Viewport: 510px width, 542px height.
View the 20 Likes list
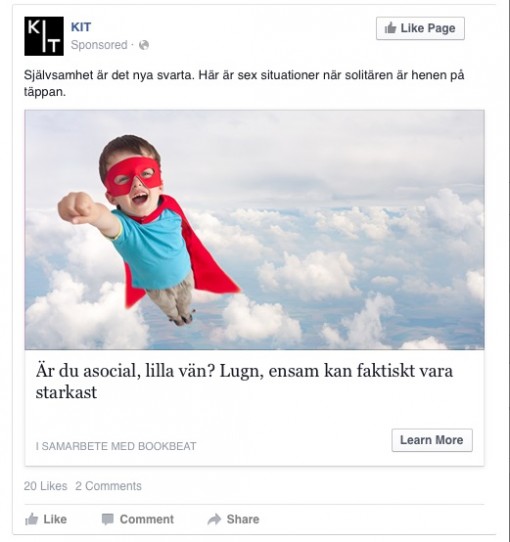pyautogui.click(x=45, y=486)
